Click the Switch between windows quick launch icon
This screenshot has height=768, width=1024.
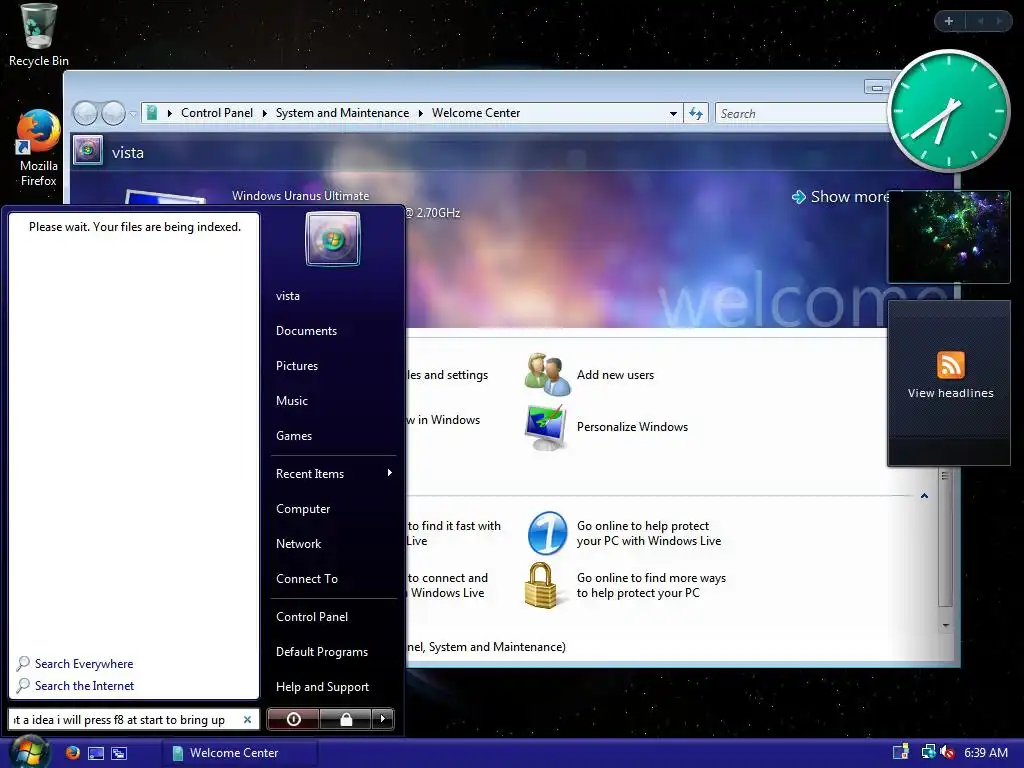[x=119, y=753]
